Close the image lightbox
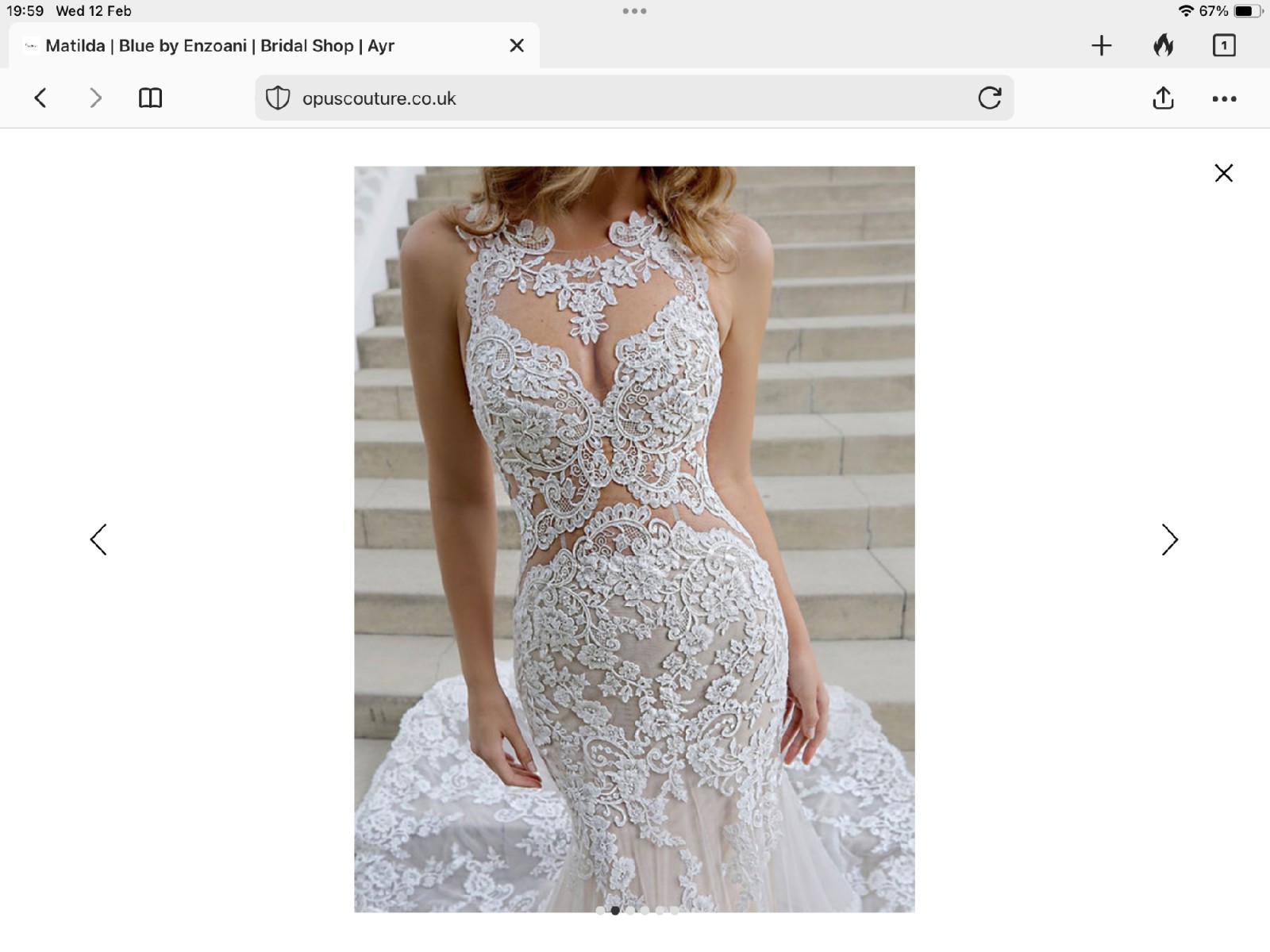1270x952 pixels. 1223,173
